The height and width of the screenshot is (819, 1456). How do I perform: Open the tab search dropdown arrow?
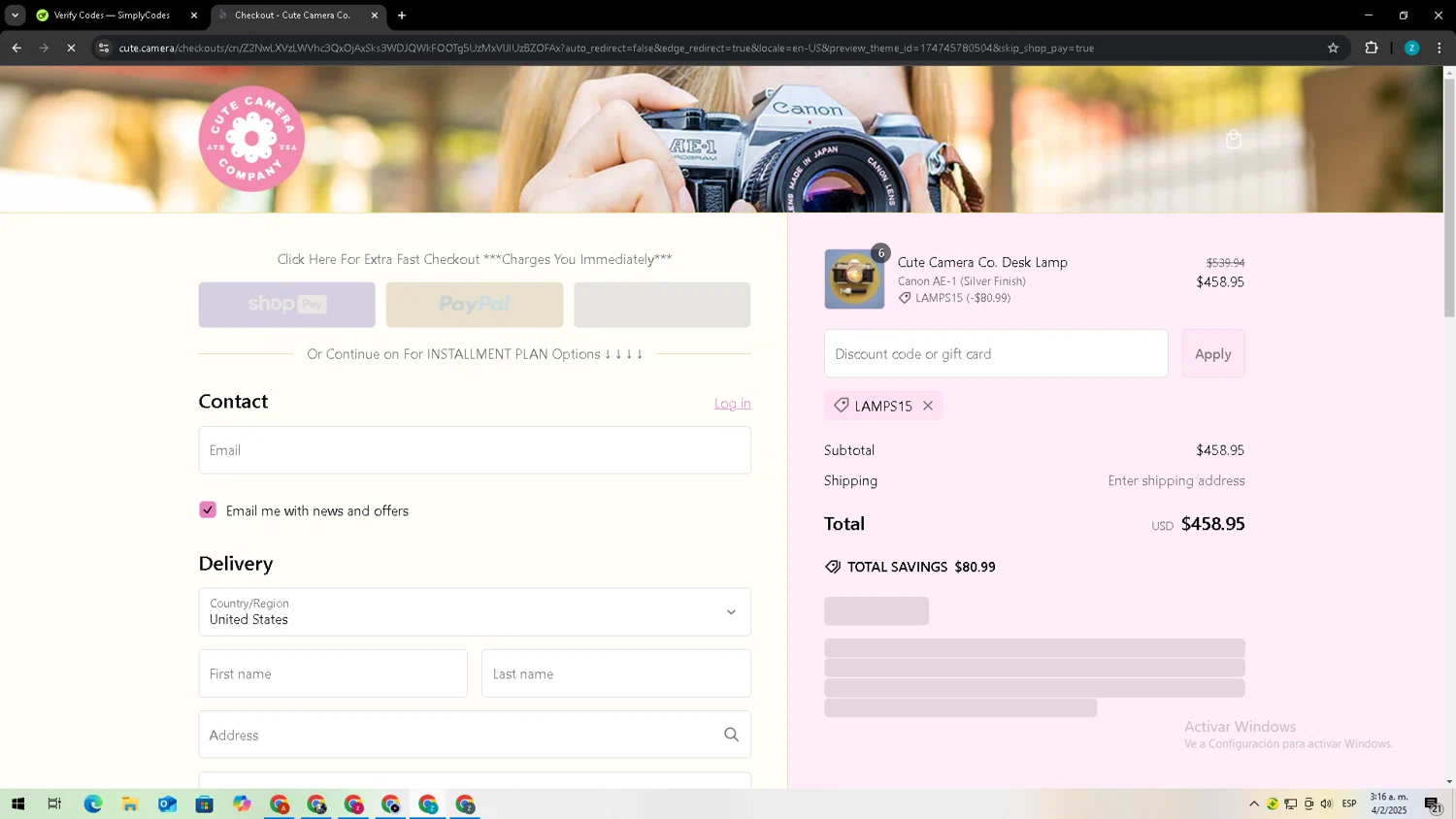click(x=15, y=16)
